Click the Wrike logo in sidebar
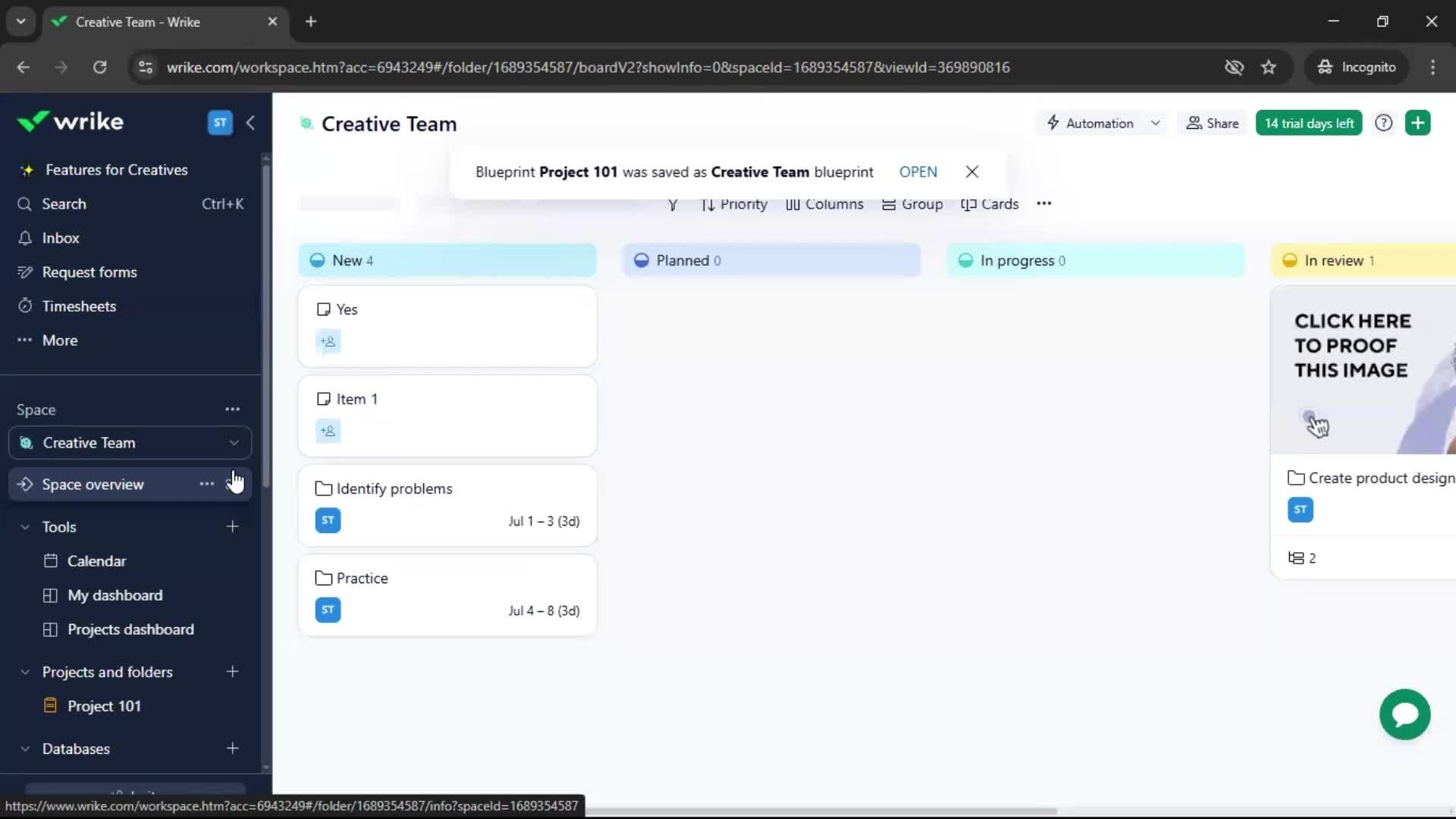This screenshot has width=1456, height=819. coord(70,121)
